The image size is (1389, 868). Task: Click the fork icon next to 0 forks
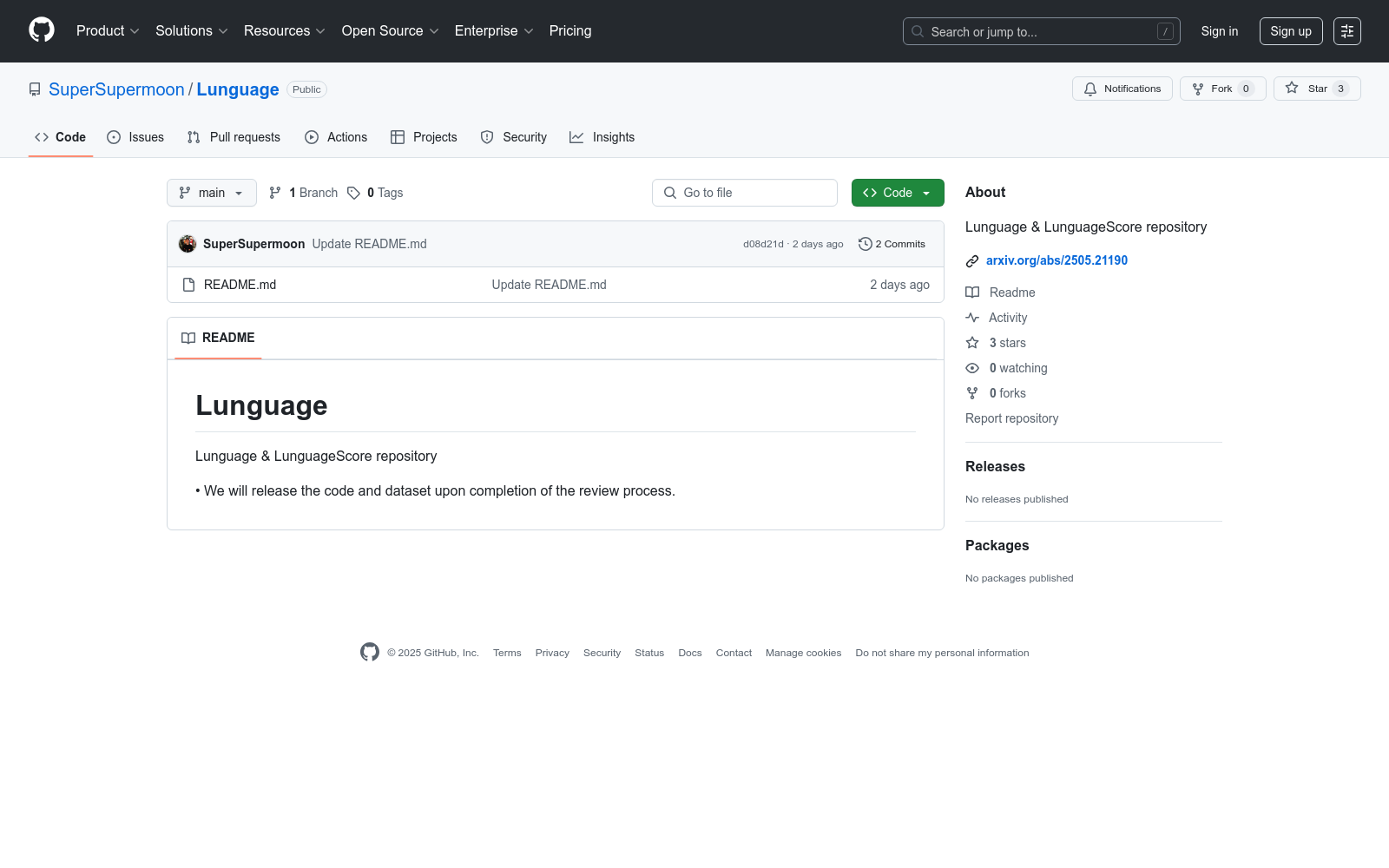(972, 393)
